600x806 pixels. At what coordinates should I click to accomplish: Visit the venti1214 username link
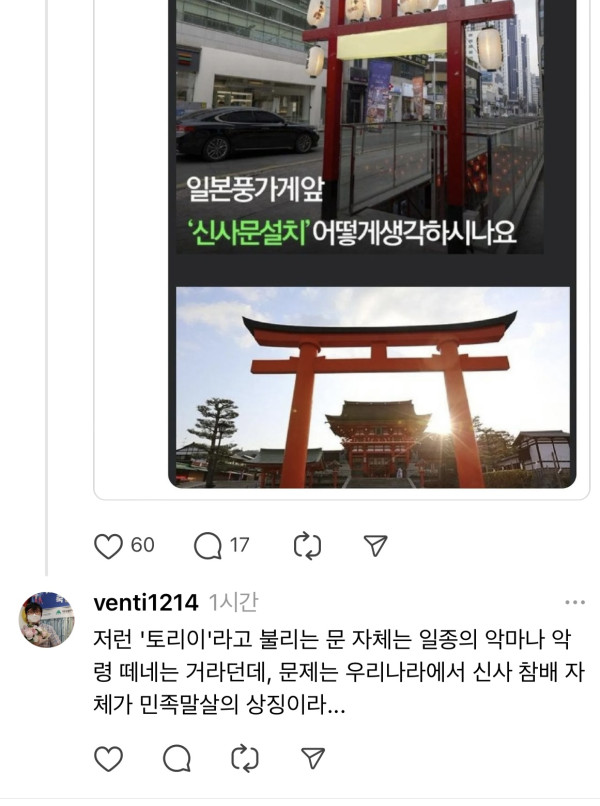pos(146,602)
